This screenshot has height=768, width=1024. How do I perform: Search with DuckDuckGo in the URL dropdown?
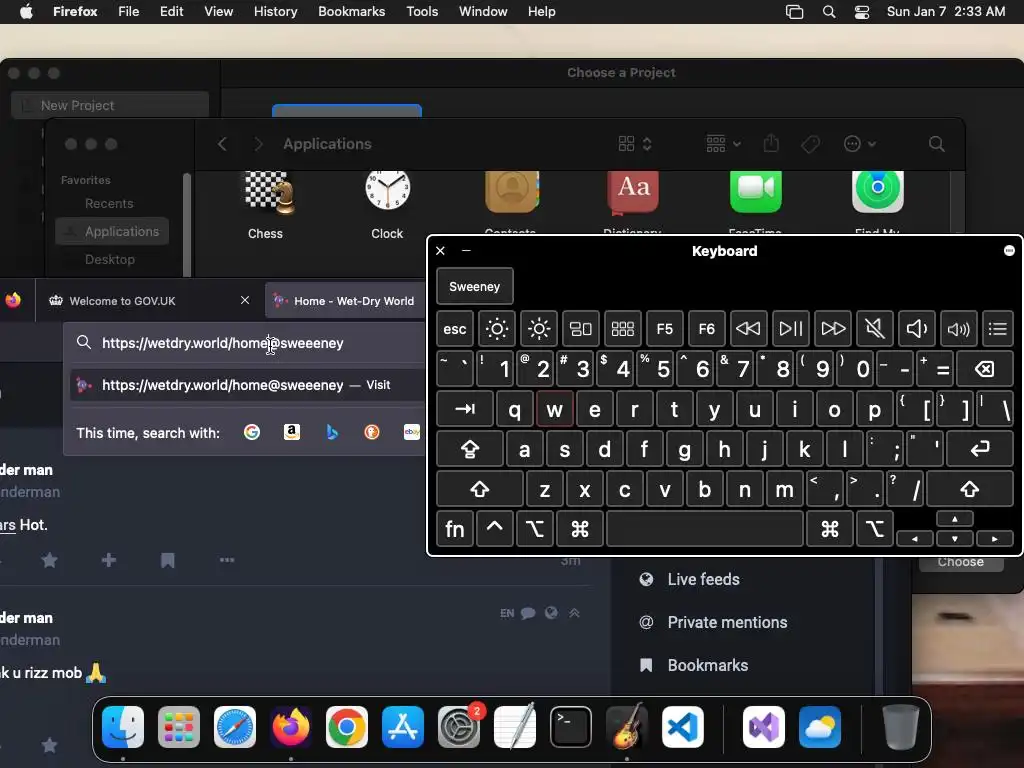pyautogui.click(x=372, y=432)
